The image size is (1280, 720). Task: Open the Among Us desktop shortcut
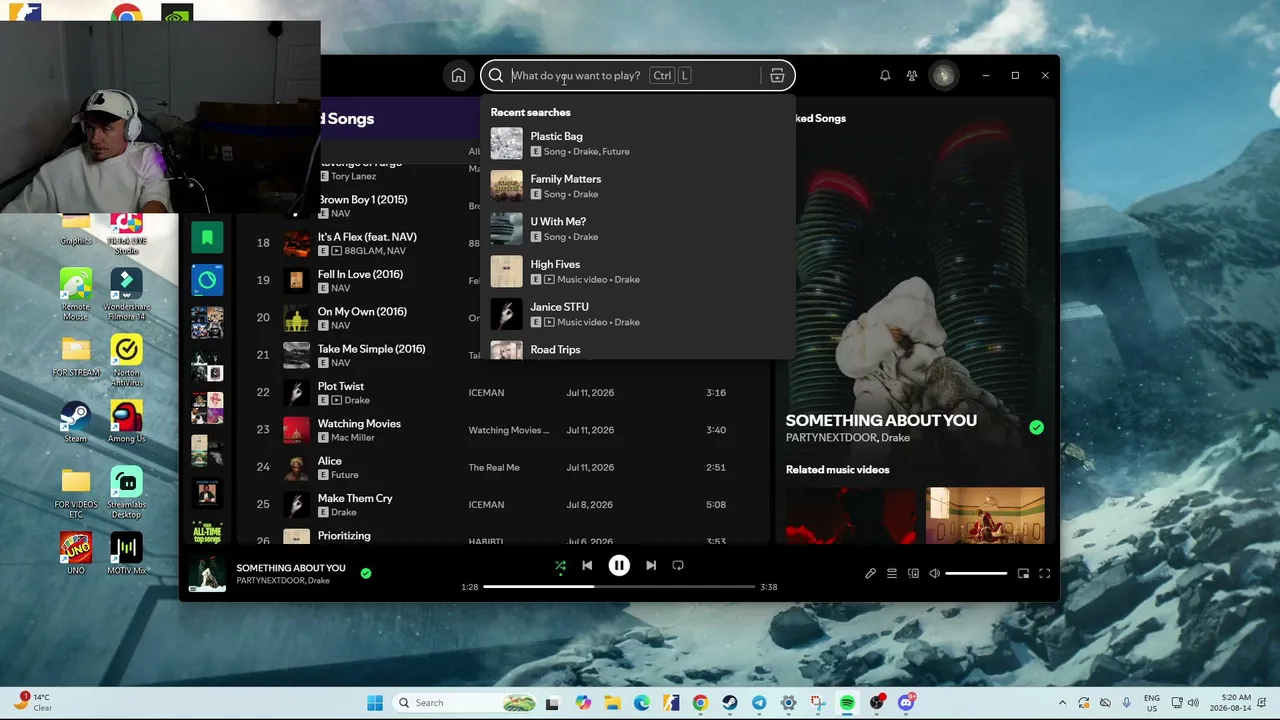126,422
